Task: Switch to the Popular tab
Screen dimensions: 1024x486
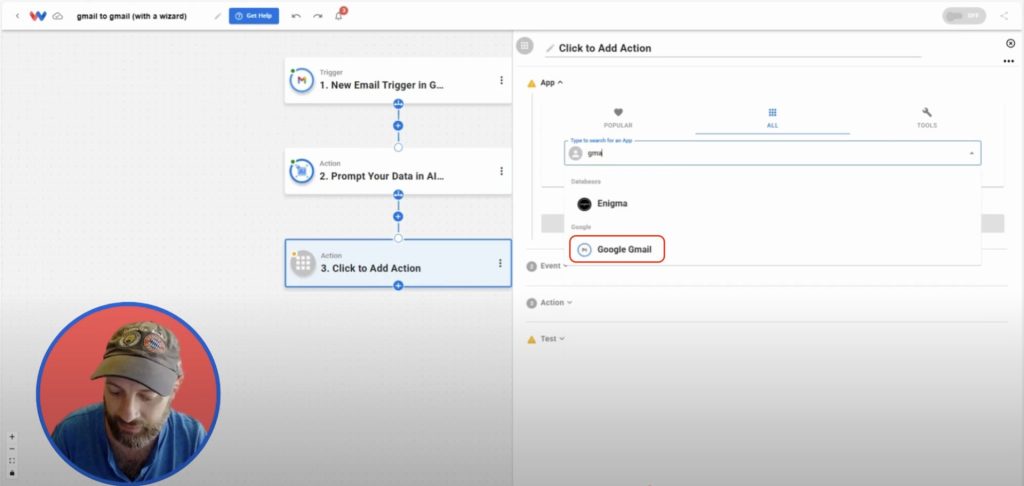Action: coord(618,118)
